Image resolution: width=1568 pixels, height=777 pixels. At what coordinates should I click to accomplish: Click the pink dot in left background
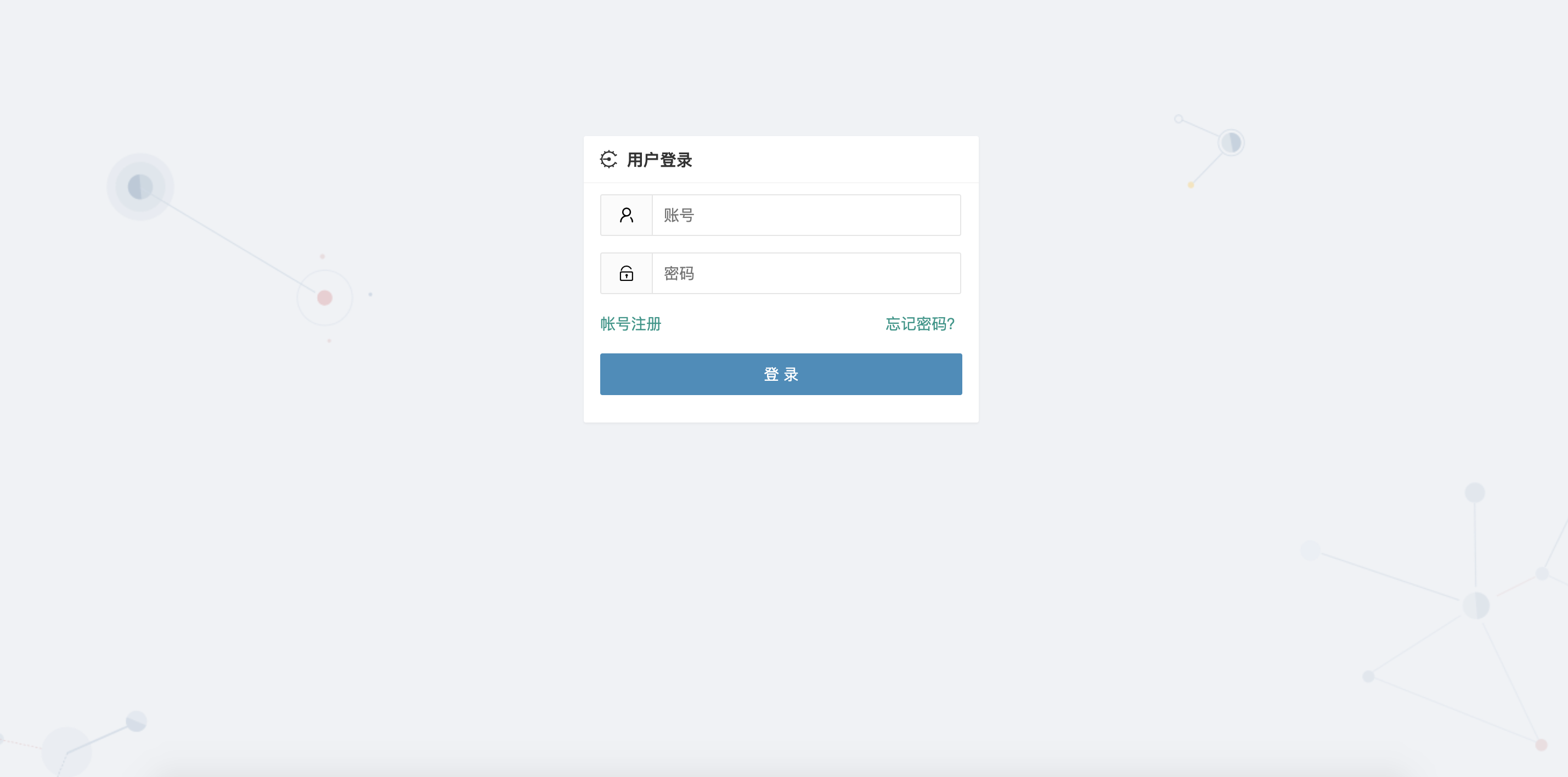pyautogui.click(x=324, y=298)
